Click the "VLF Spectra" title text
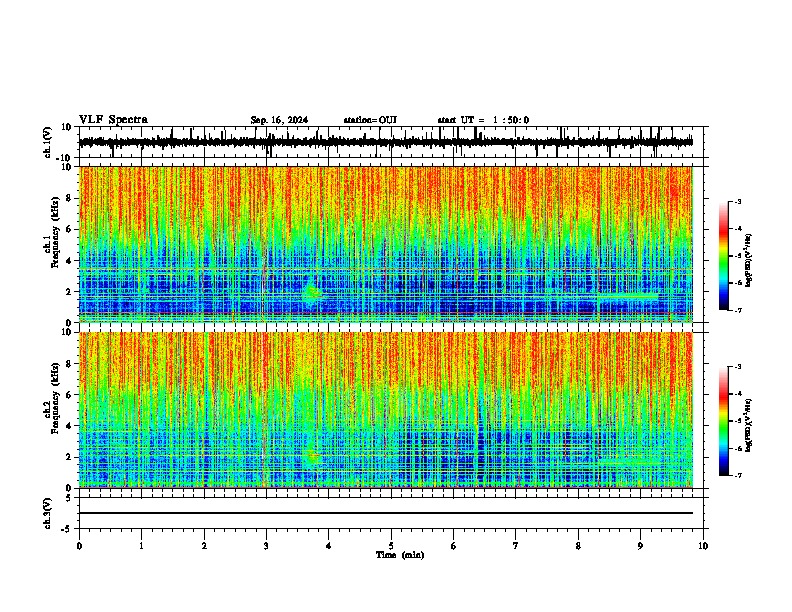This screenshot has height=612, width=792. tap(113, 119)
